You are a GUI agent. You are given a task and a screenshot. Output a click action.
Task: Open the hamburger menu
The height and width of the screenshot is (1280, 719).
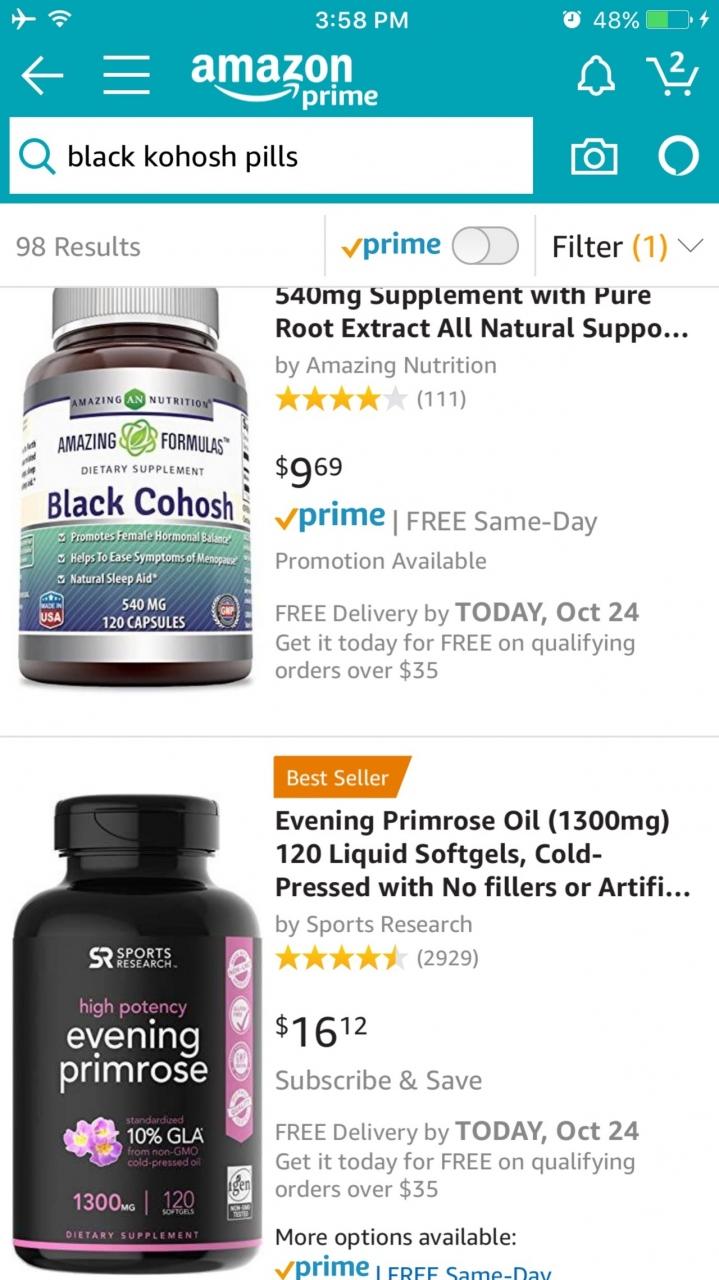click(x=127, y=76)
